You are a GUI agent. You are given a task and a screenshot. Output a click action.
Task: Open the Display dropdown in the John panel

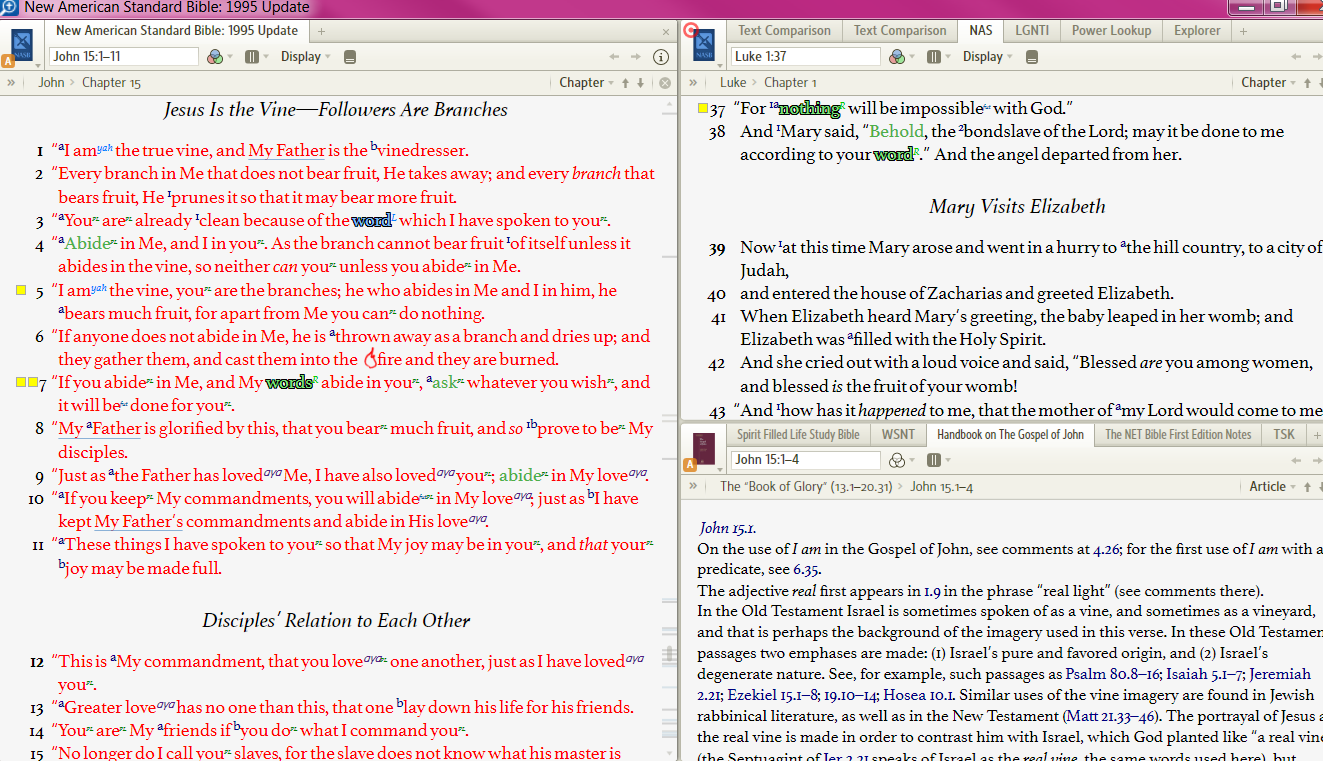[305, 57]
